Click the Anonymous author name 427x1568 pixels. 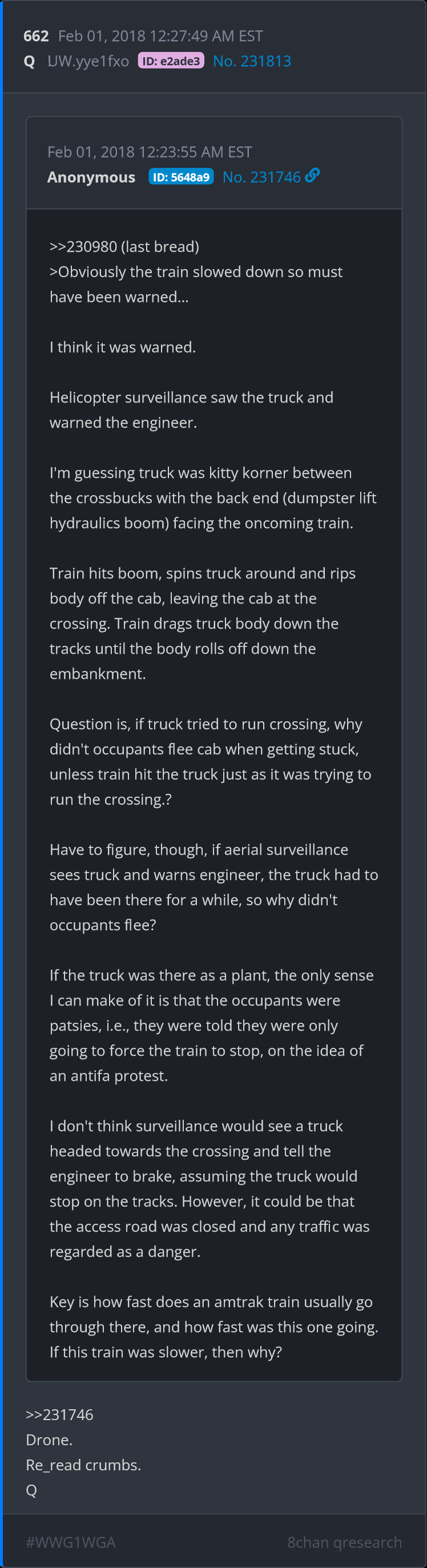tap(91, 177)
